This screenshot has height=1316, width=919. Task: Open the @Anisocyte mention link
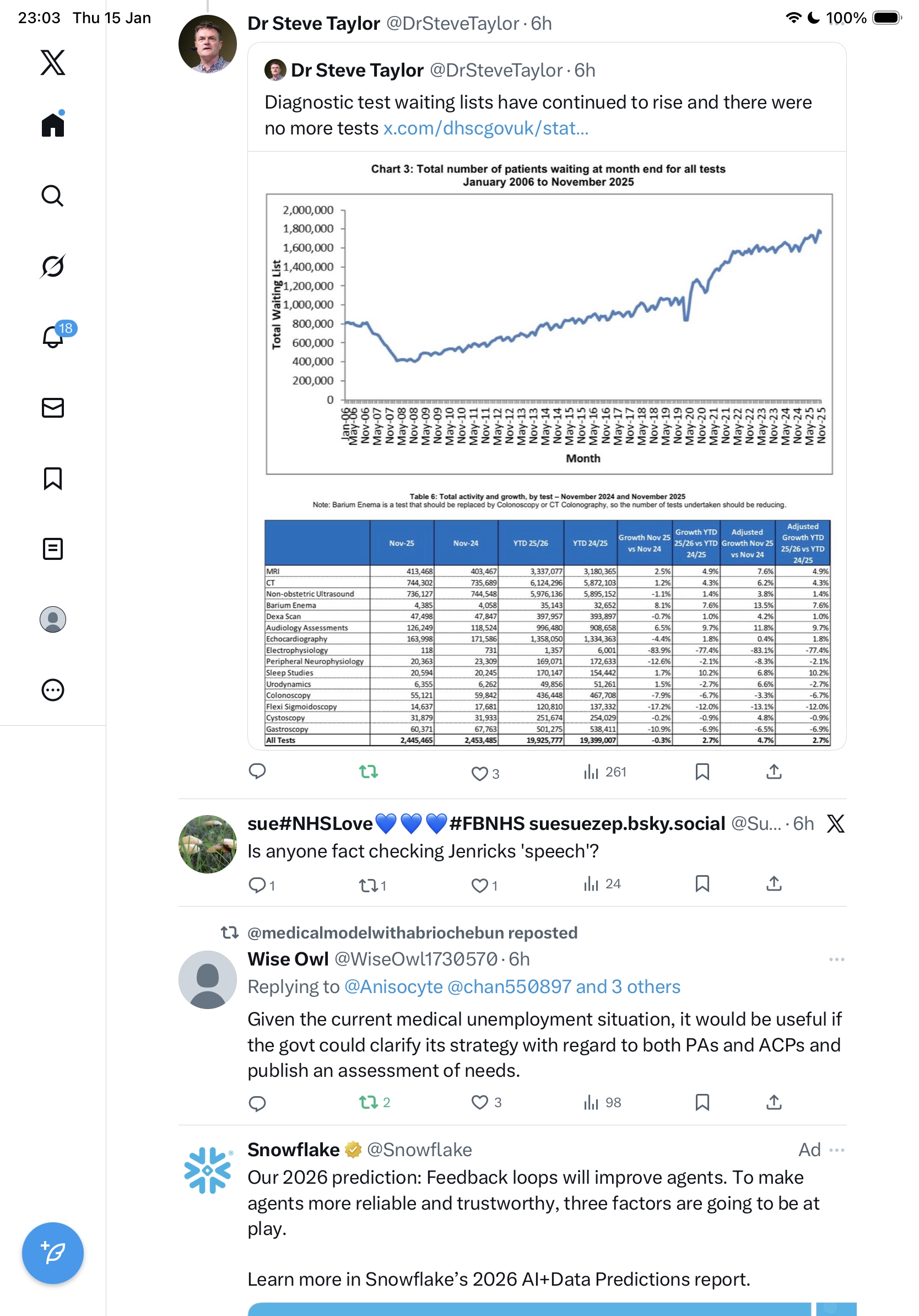(x=393, y=986)
